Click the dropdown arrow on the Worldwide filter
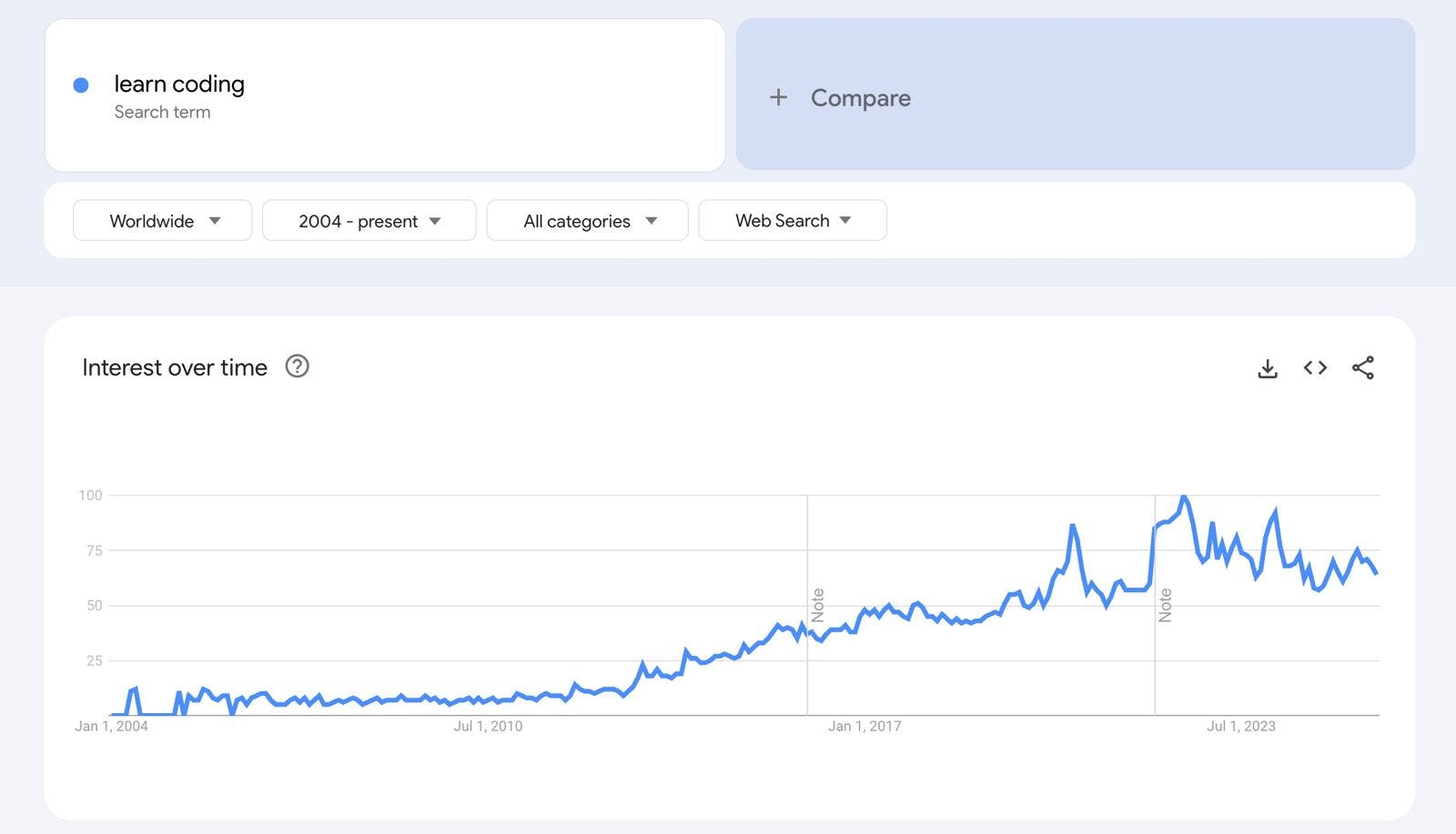Screen dimensions: 1456x834 (216, 220)
